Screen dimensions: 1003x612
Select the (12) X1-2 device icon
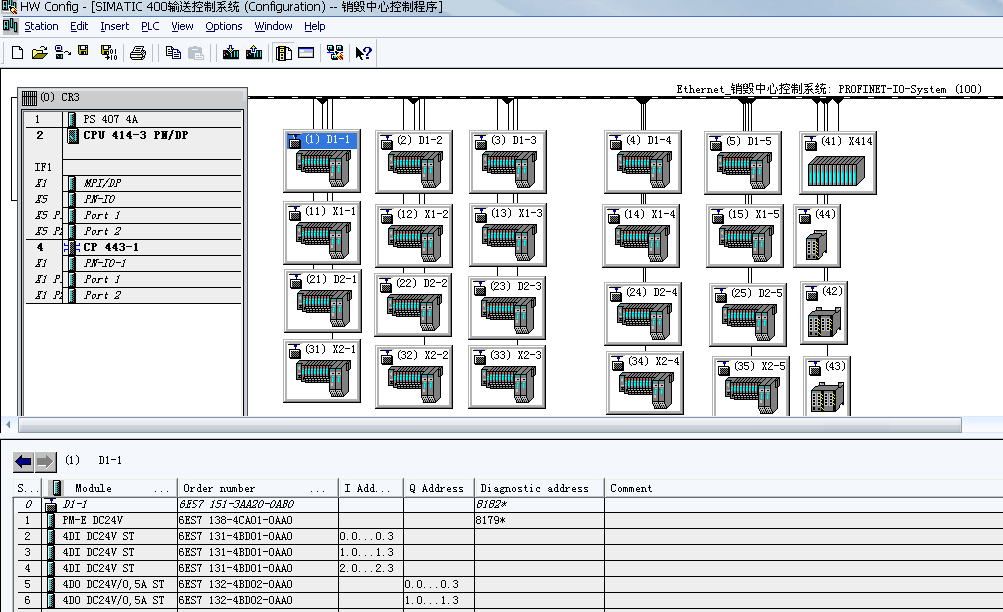pos(414,235)
